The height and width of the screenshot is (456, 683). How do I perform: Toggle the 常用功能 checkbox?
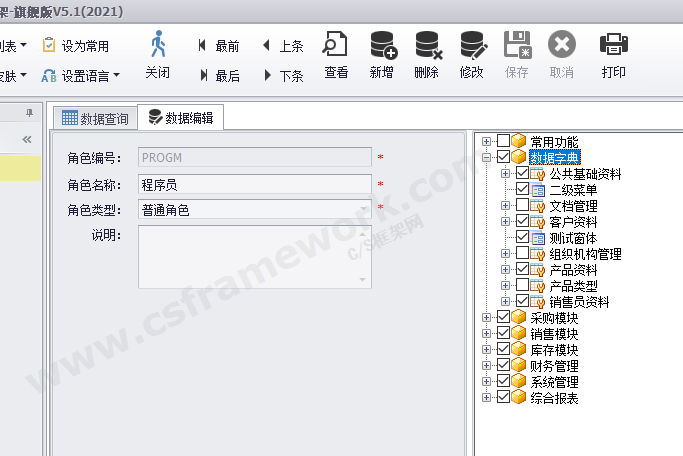pos(503,142)
